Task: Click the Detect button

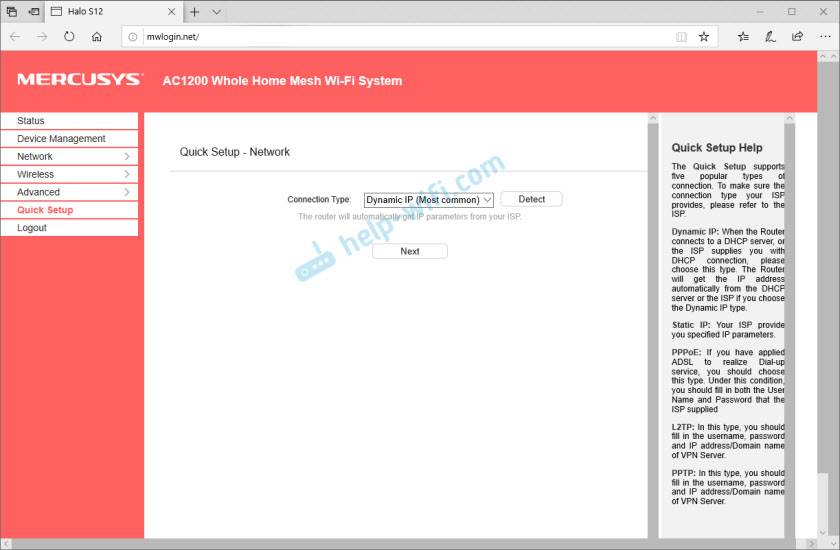Action: pos(531,199)
